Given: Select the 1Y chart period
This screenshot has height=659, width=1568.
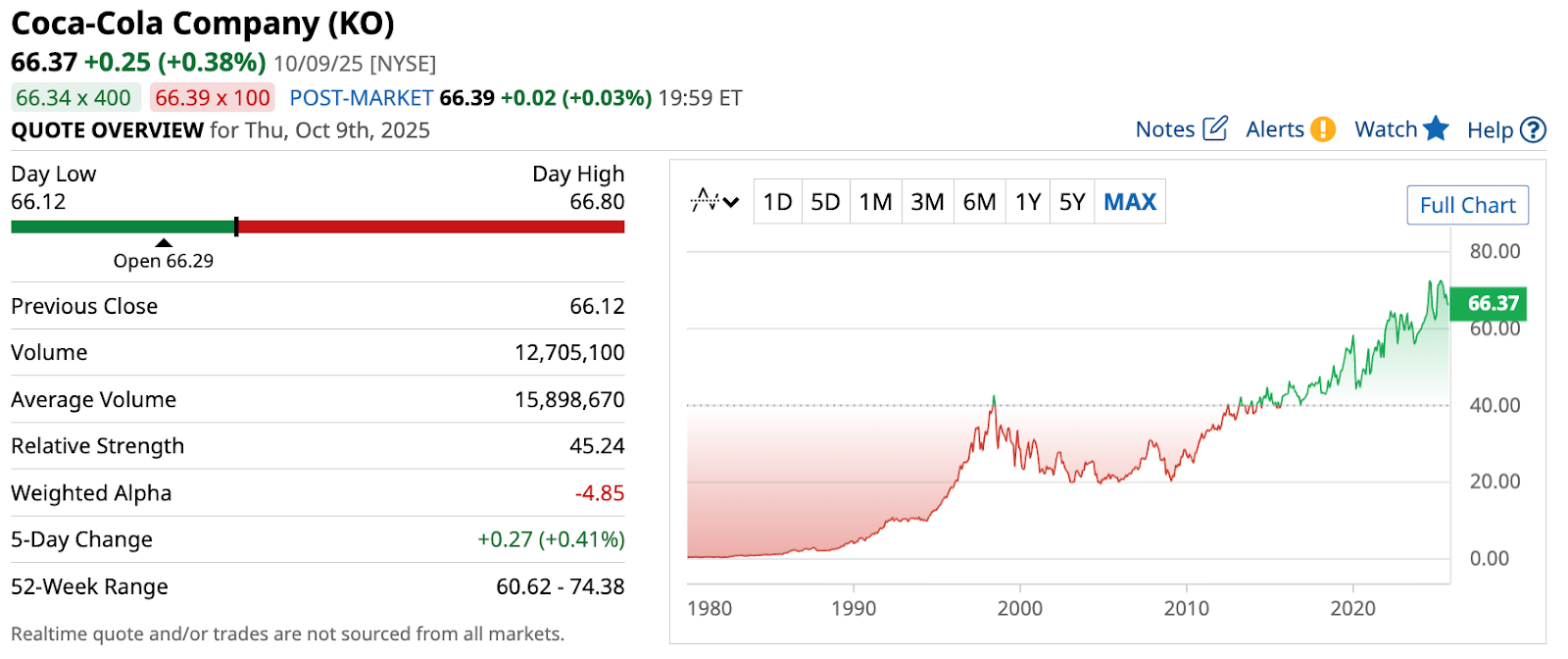Looking at the screenshot, I should pyautogui.click(x=1027, y=202).
